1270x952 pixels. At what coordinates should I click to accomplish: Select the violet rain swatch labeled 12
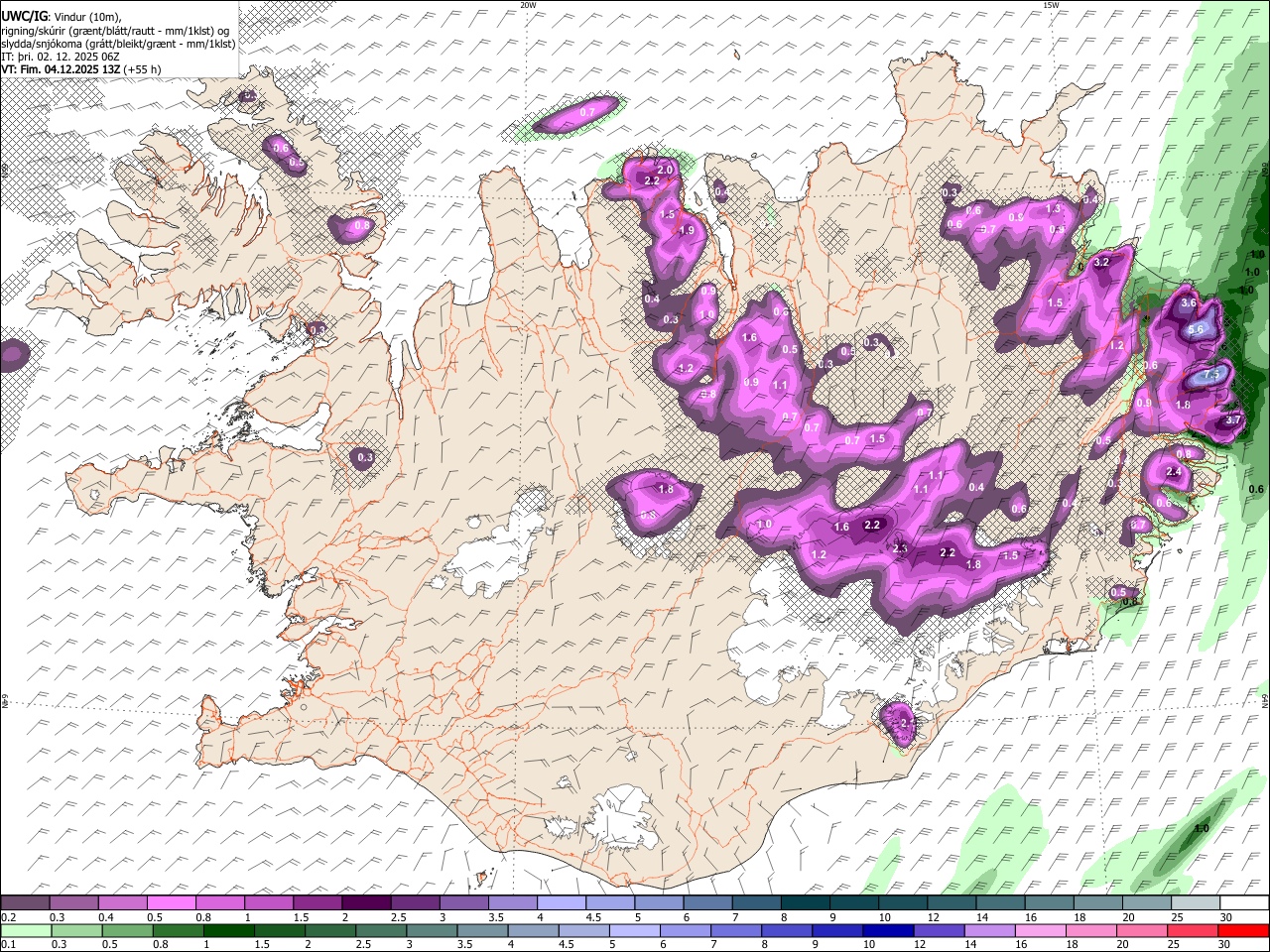click(x=938, y=930)
